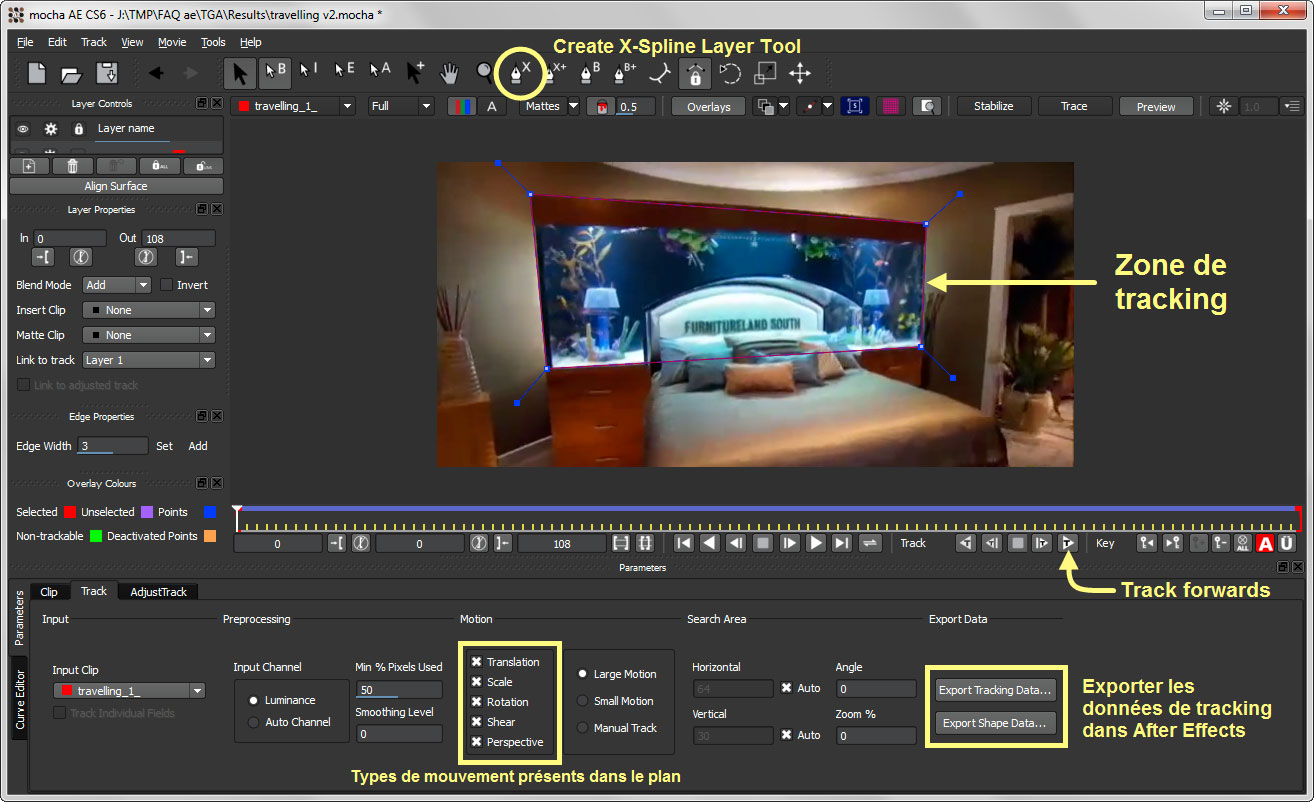The height and width of the screenshot is (802, 1314).
Task: Select the arrow-with-A selection tool
Action: coord(379,71)
